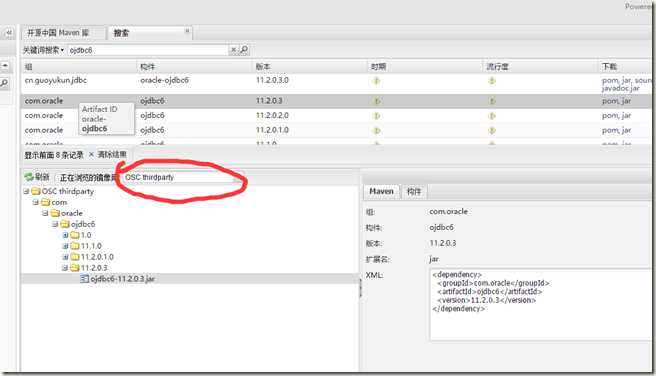Click the magnifier icon in the left sidebar
This screenshot has width=656, height=376.
4,83
